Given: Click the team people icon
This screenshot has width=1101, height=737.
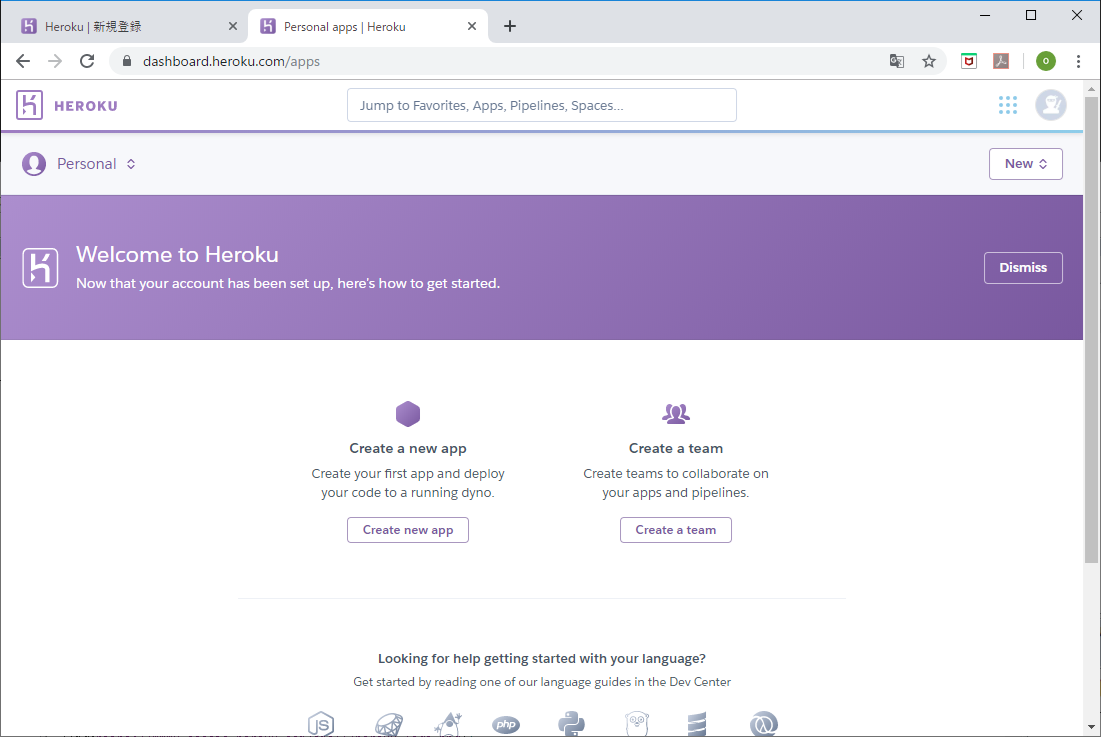Looking at the screenshot, I should click(x=675, y=414).
